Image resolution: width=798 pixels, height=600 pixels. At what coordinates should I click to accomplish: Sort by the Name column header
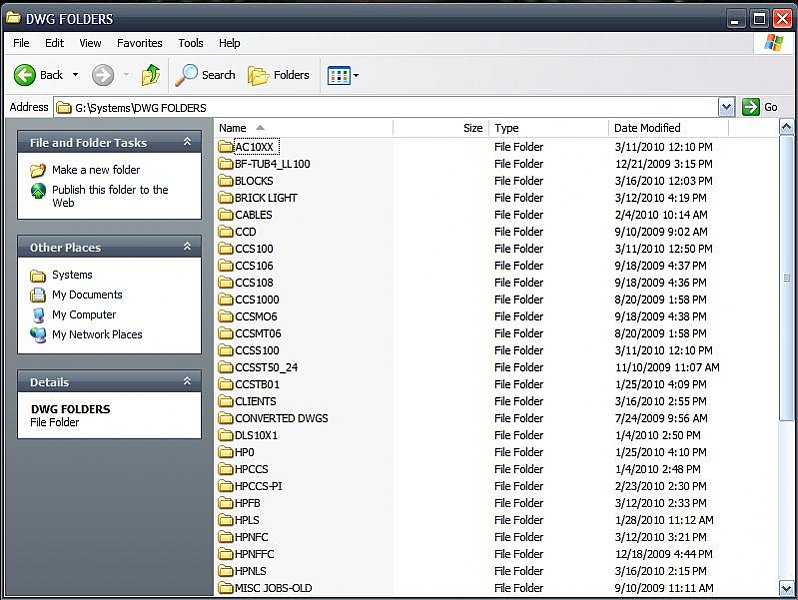303,128
